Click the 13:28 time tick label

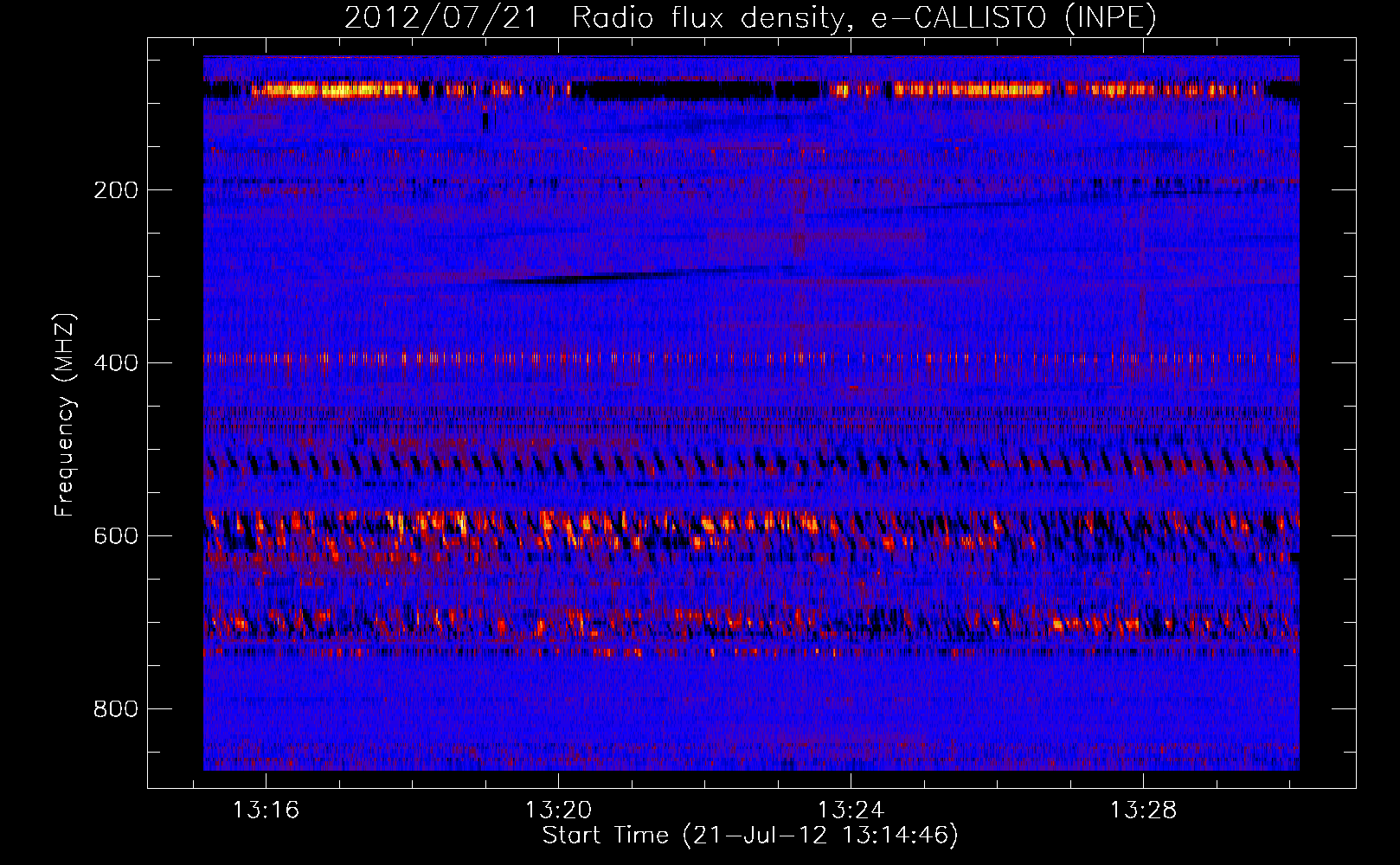1143,810
